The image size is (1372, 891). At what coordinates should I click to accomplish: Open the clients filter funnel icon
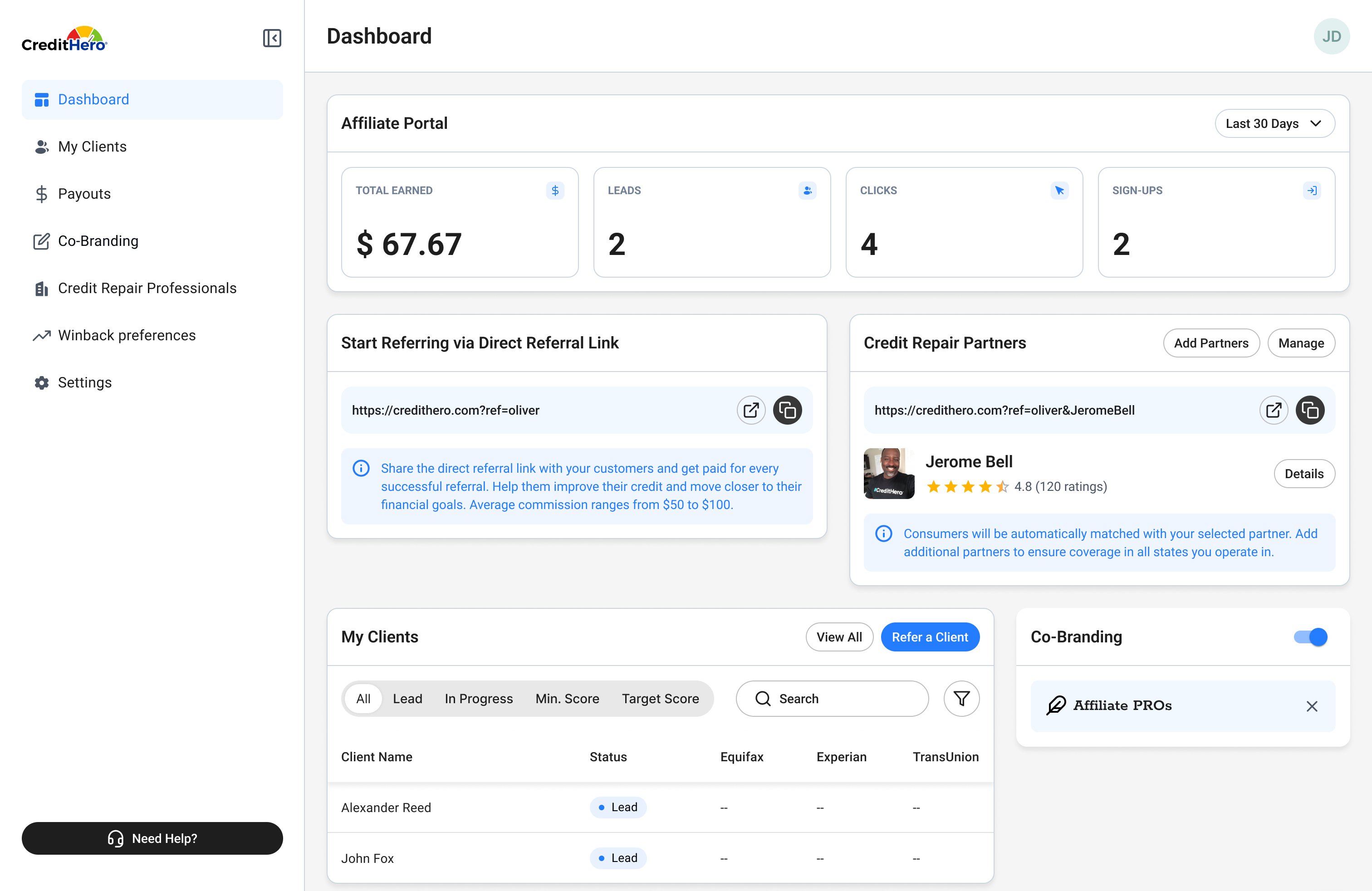tap(961, 699)
